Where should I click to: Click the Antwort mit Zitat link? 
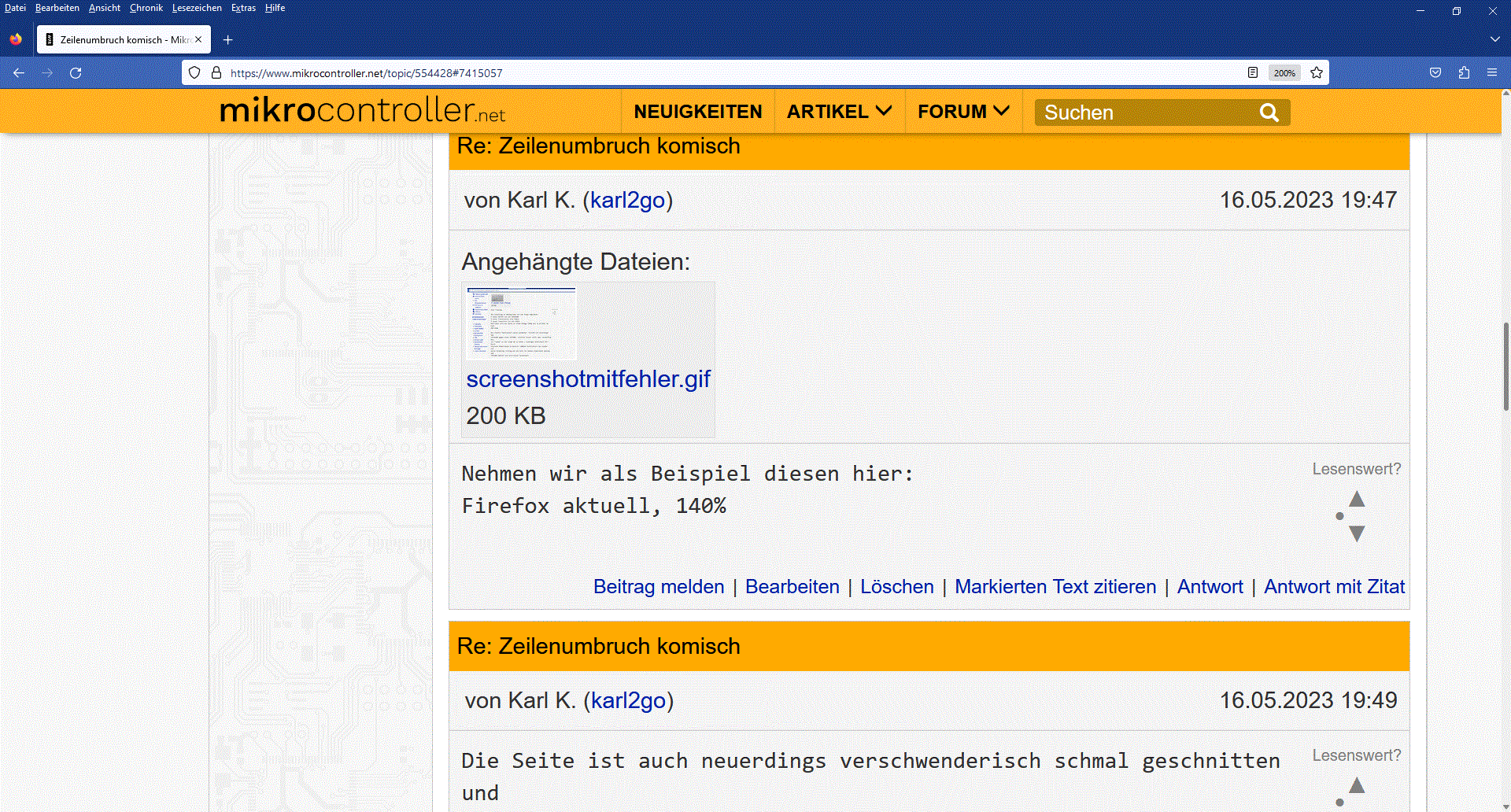(x=1334, y=587)
